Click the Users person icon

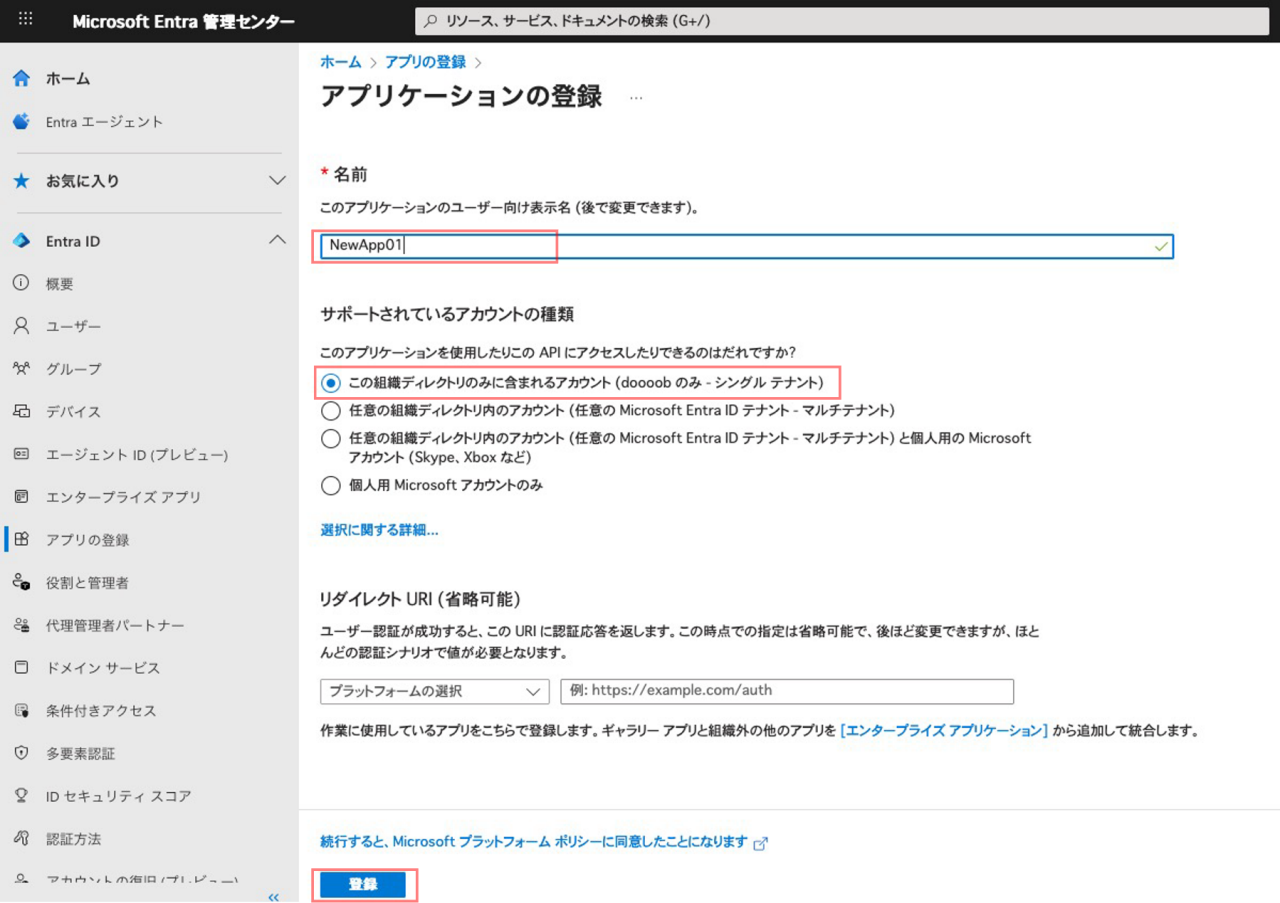point(21,327)
